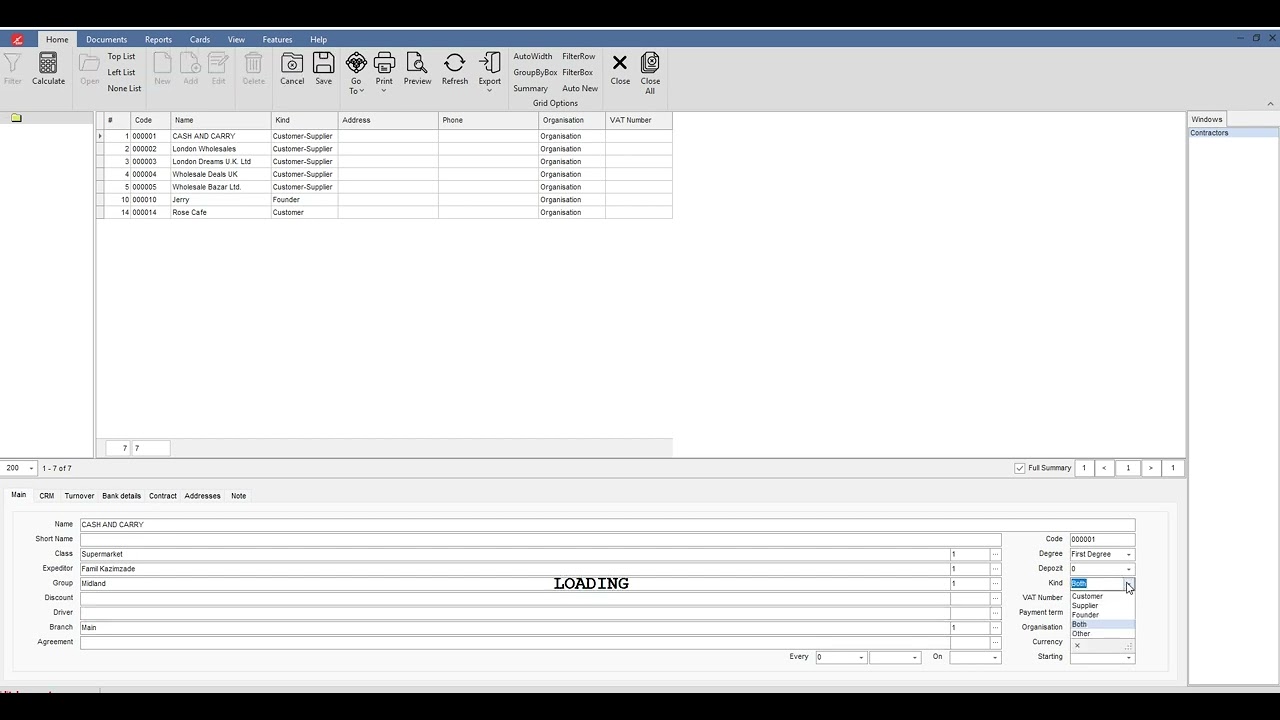Switch to the Addresses tab
Image resolution: width=1280 pixels, height=720 pixels.
pyautogui.click(x=202, y=496)
